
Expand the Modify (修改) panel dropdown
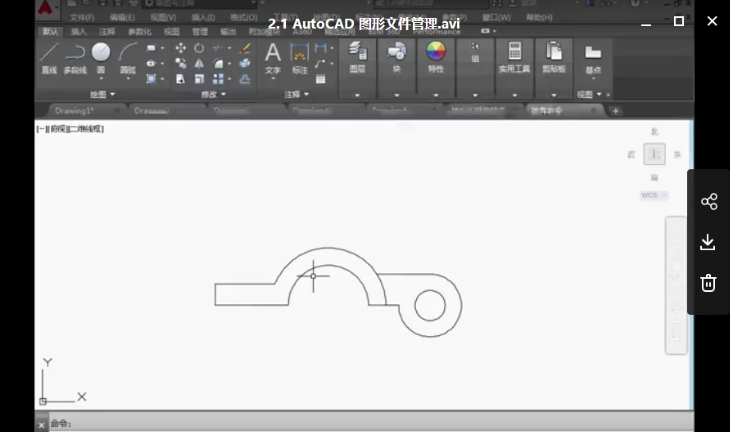(x=214, y=94)
